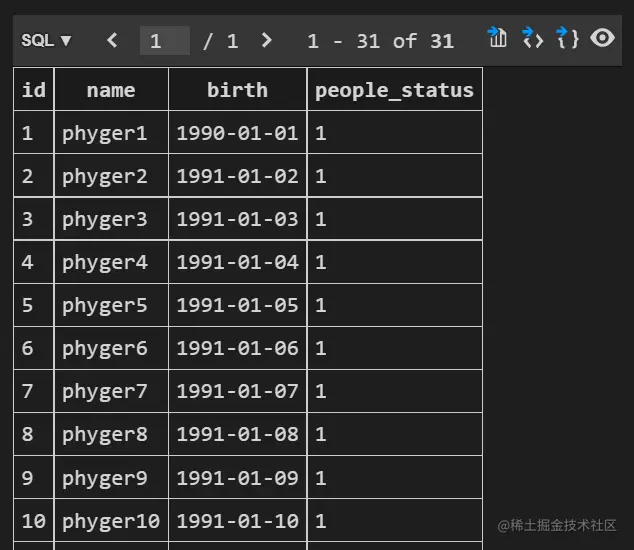Click the people_status column header

point(395,89)
